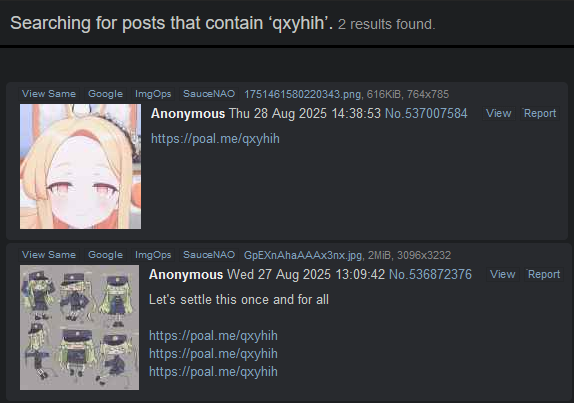The height and width of the screenshot is (403, 574).
Task: Open Google image search for second post
Action: tap(105, 255)
